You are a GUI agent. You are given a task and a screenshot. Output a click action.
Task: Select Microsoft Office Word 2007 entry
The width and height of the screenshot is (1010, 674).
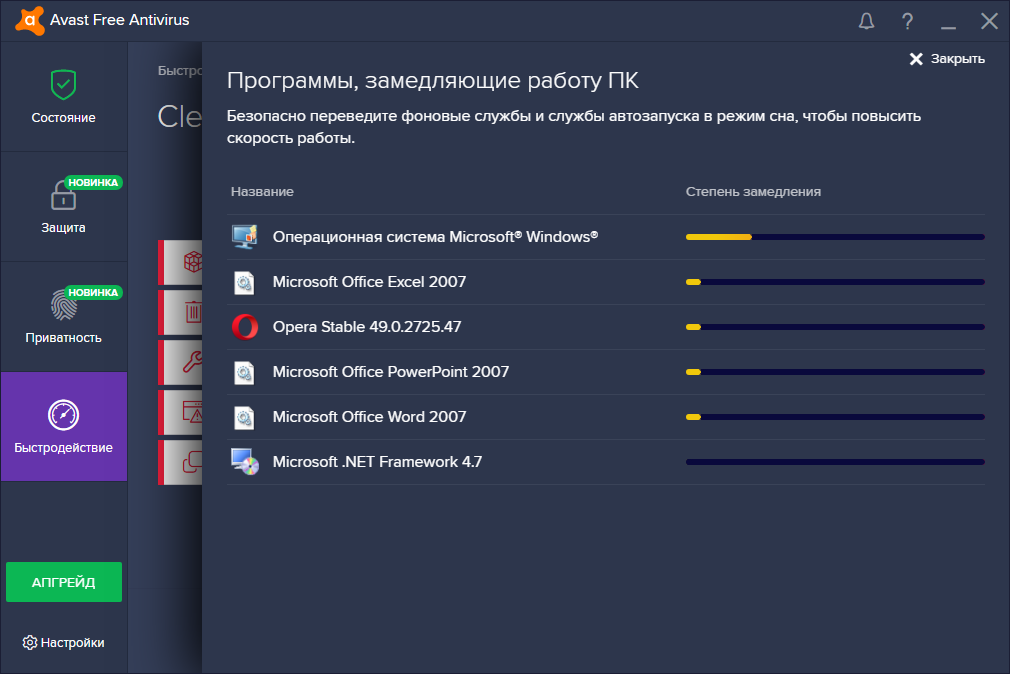point(369,417)
